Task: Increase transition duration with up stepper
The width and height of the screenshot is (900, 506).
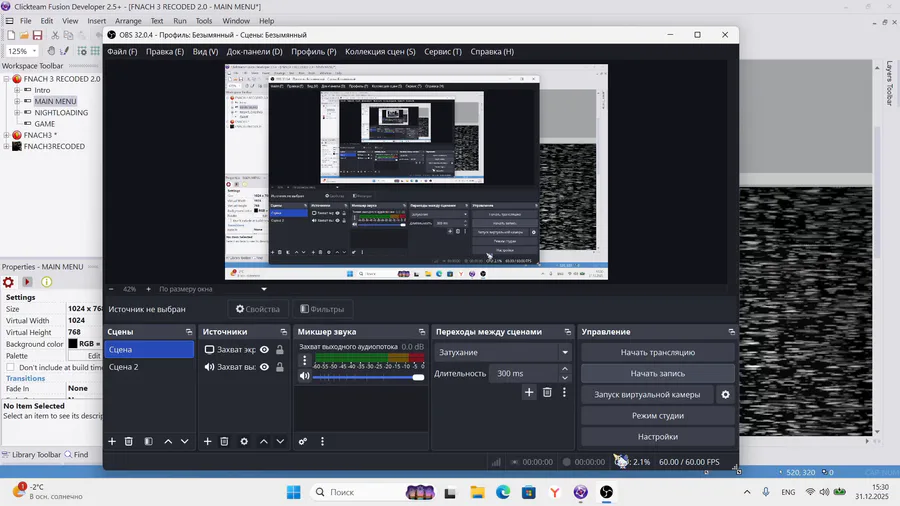Action: click(565, 369)
